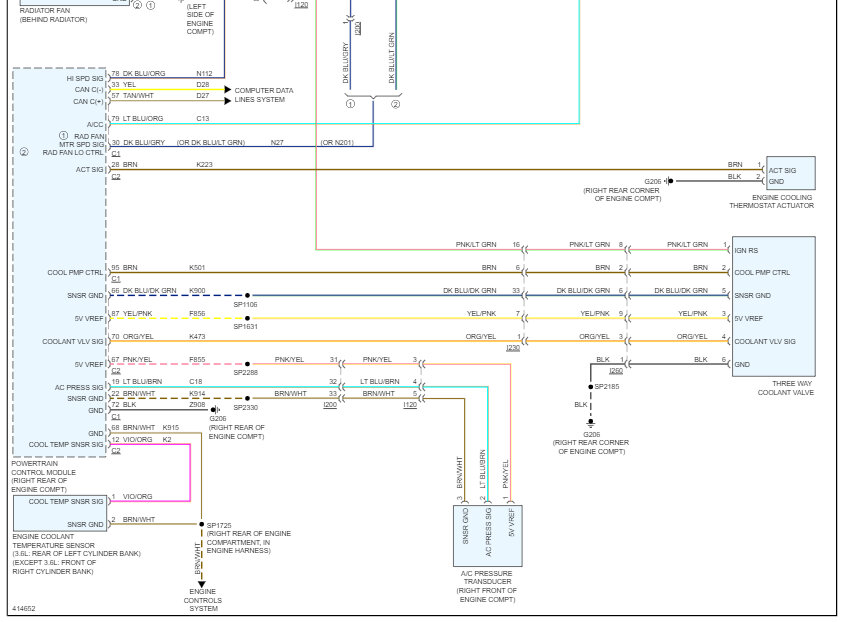Click splice label SP2288

(246, 372)
